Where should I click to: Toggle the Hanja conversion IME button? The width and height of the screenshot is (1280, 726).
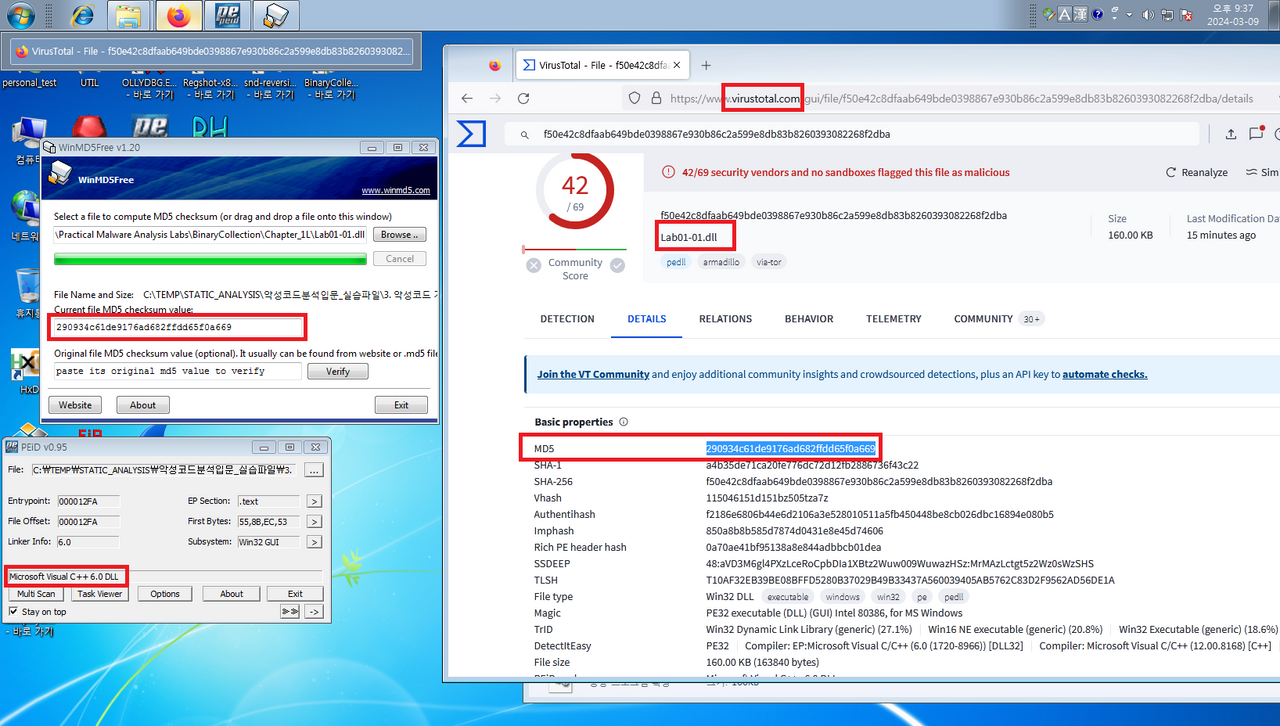(1081, 14)
